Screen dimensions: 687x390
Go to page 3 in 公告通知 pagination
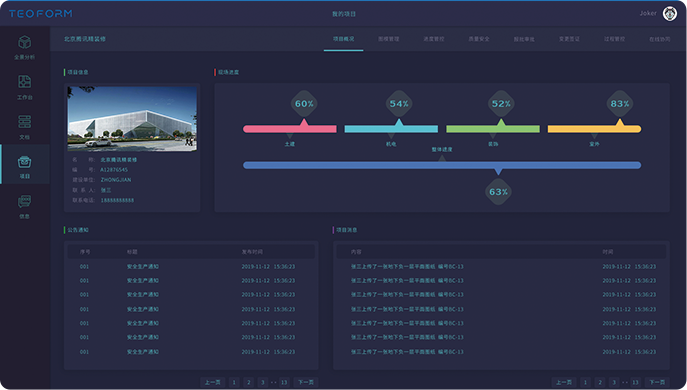262,382
